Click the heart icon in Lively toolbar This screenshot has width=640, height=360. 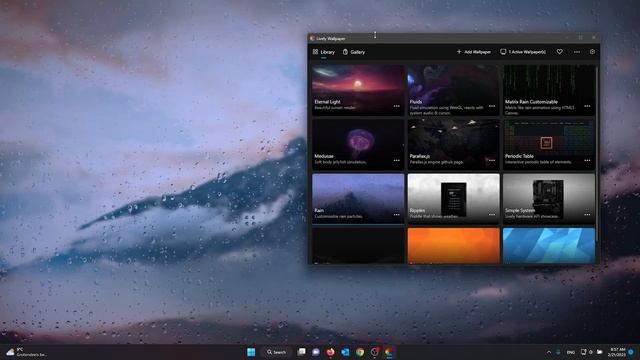pyautogui.click(x=560, y=51)
